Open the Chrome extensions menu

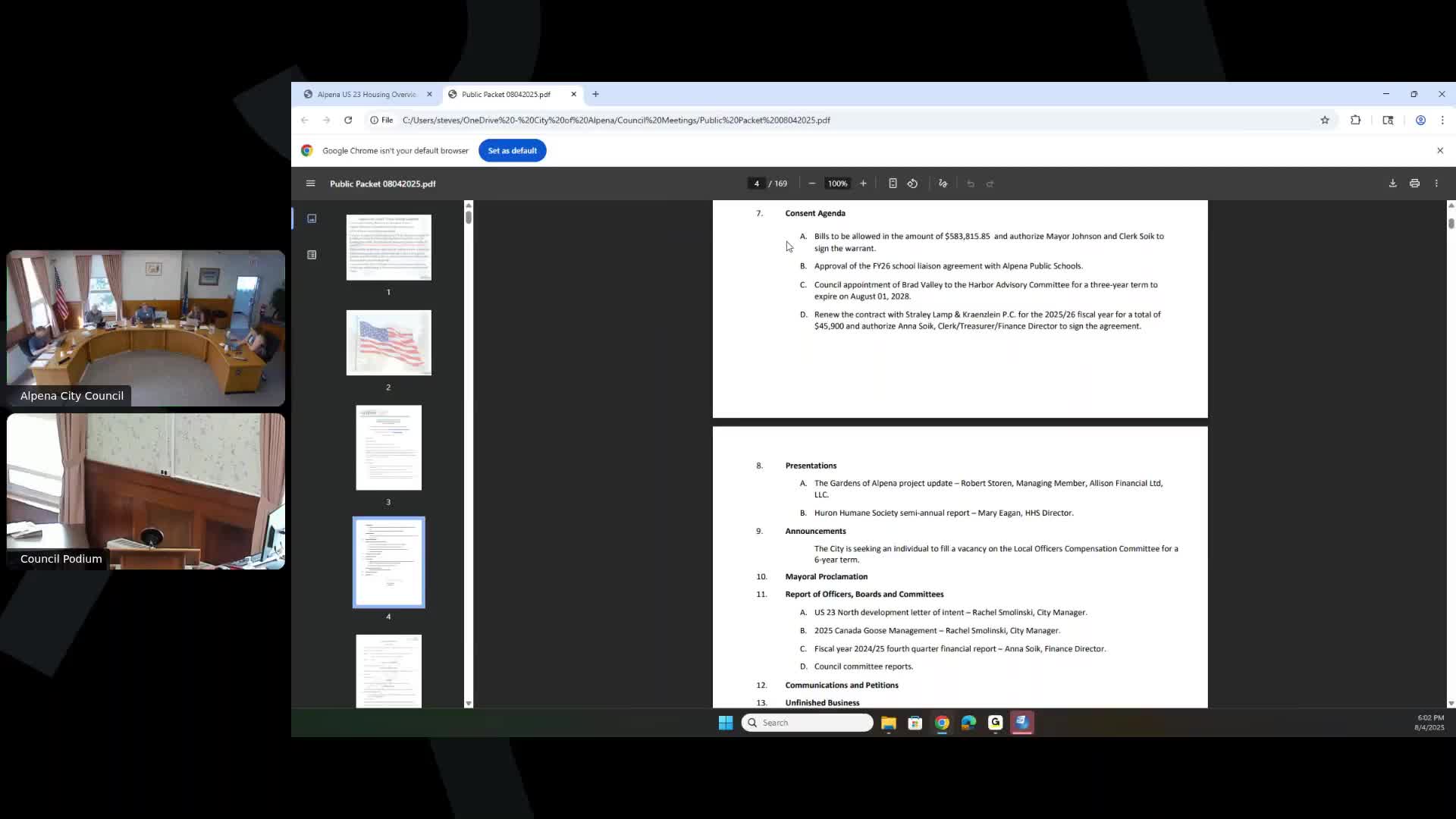1355,120
